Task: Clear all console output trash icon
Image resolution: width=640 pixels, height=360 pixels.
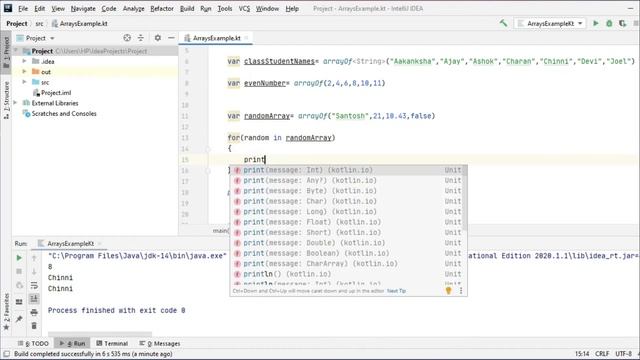Action: [34, 326]
